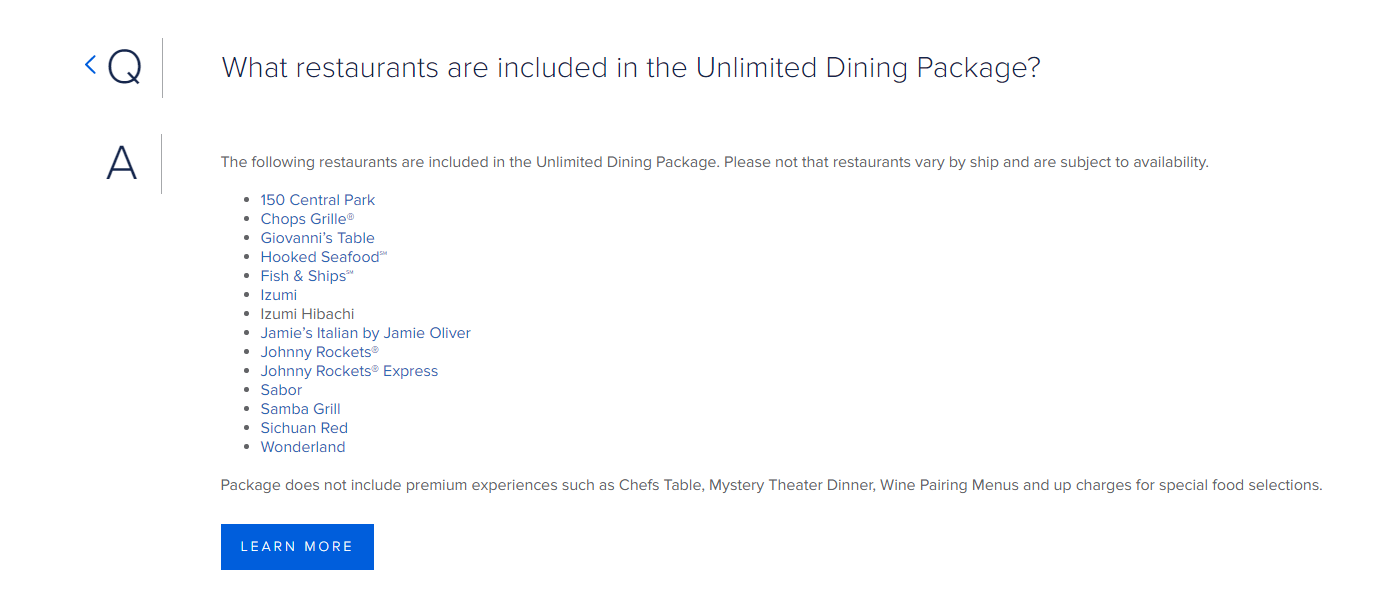Viewport: 1385px width, 599px height.
Task: Open the Johnny Rockets link
Action: click(x=320, y=352)
